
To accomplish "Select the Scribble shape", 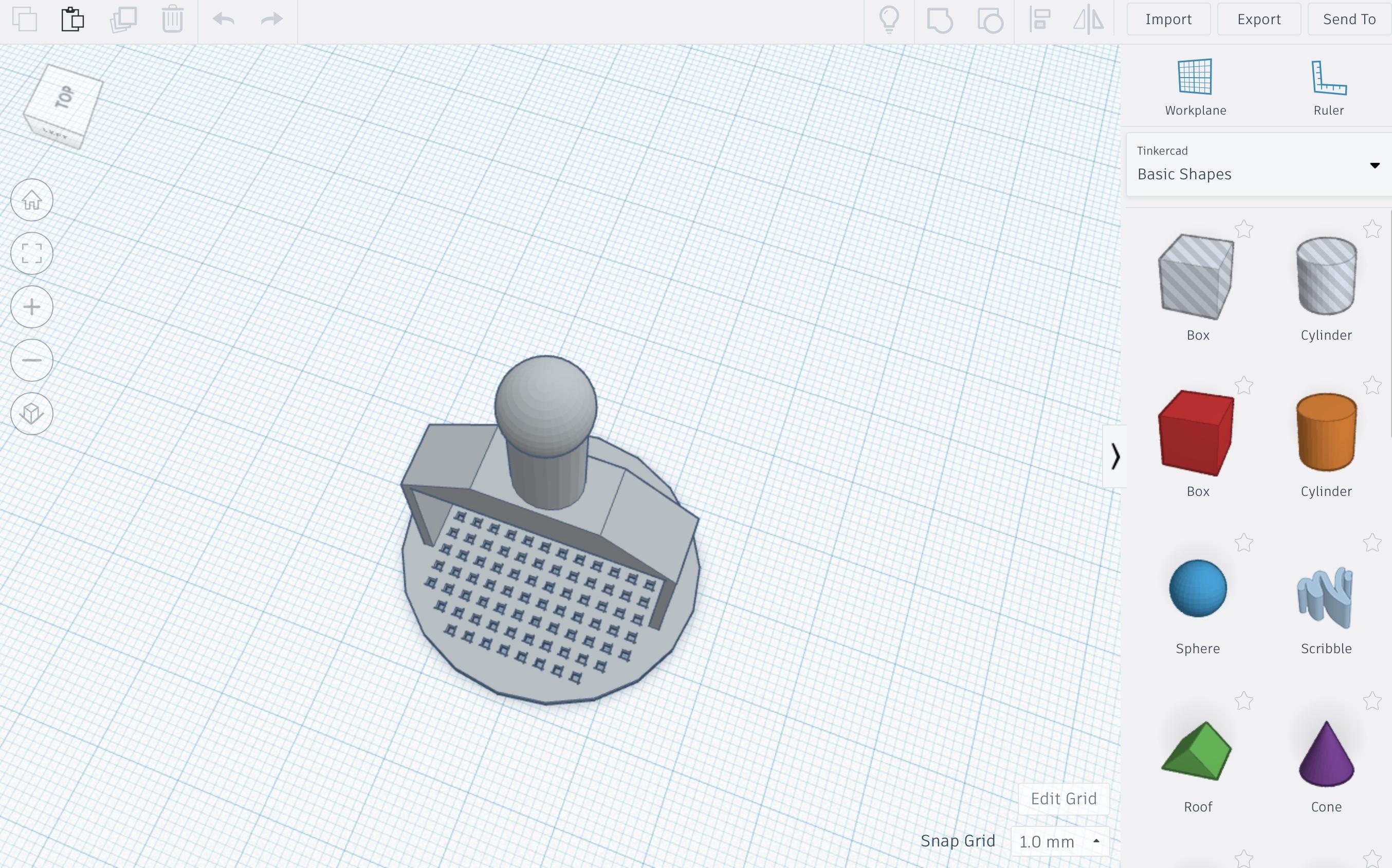I will pos(1325,597).
